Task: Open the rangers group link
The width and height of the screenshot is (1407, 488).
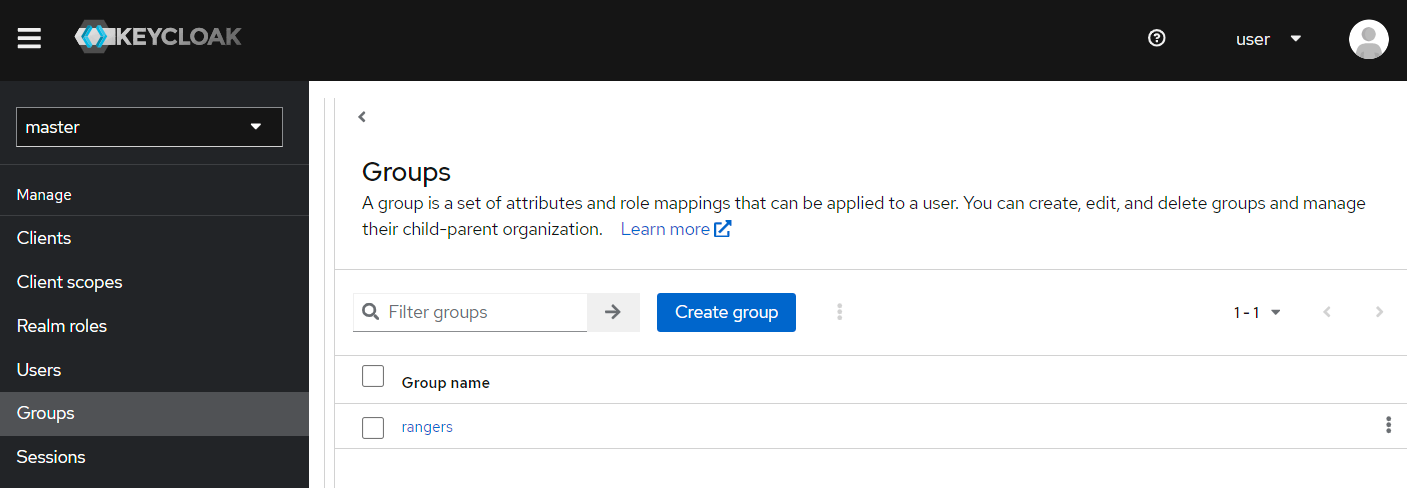Action: (x=427, y=427)
